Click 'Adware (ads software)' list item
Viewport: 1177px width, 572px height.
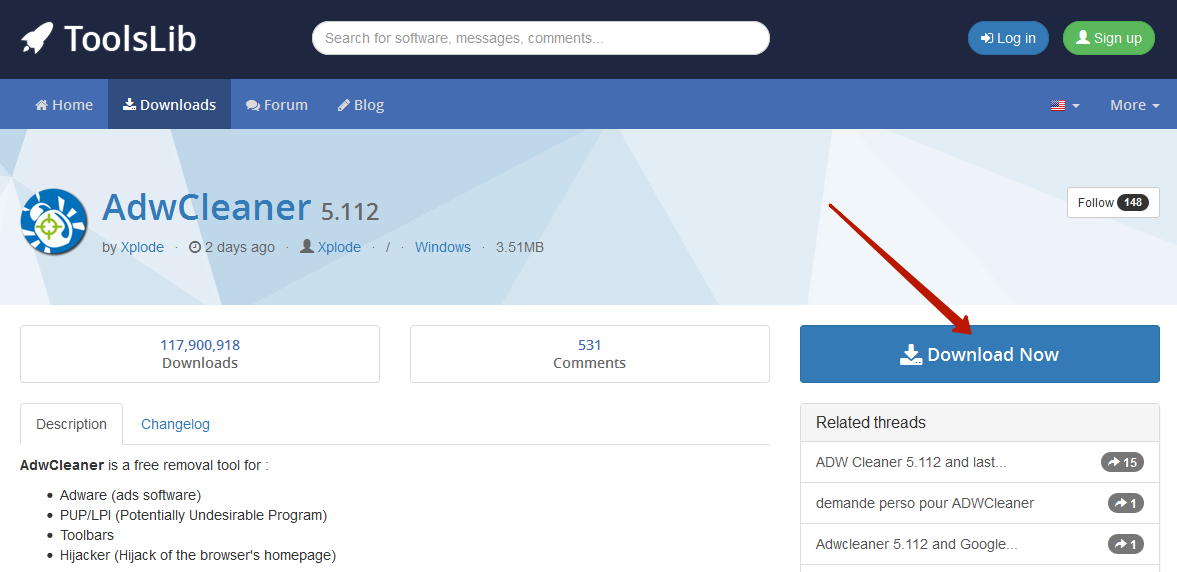(x=131, y=495)
